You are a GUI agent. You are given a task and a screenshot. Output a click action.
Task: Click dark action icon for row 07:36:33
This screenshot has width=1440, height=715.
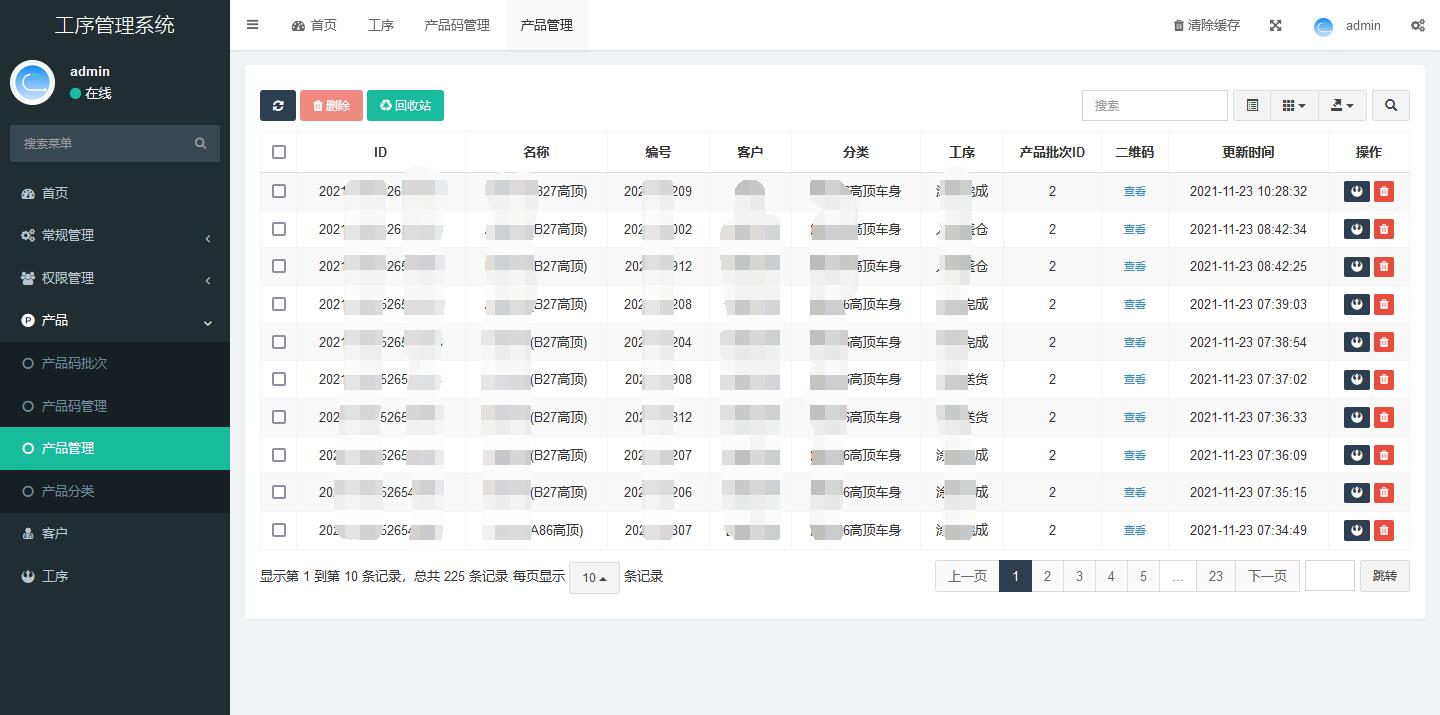tap(1357, 417)
